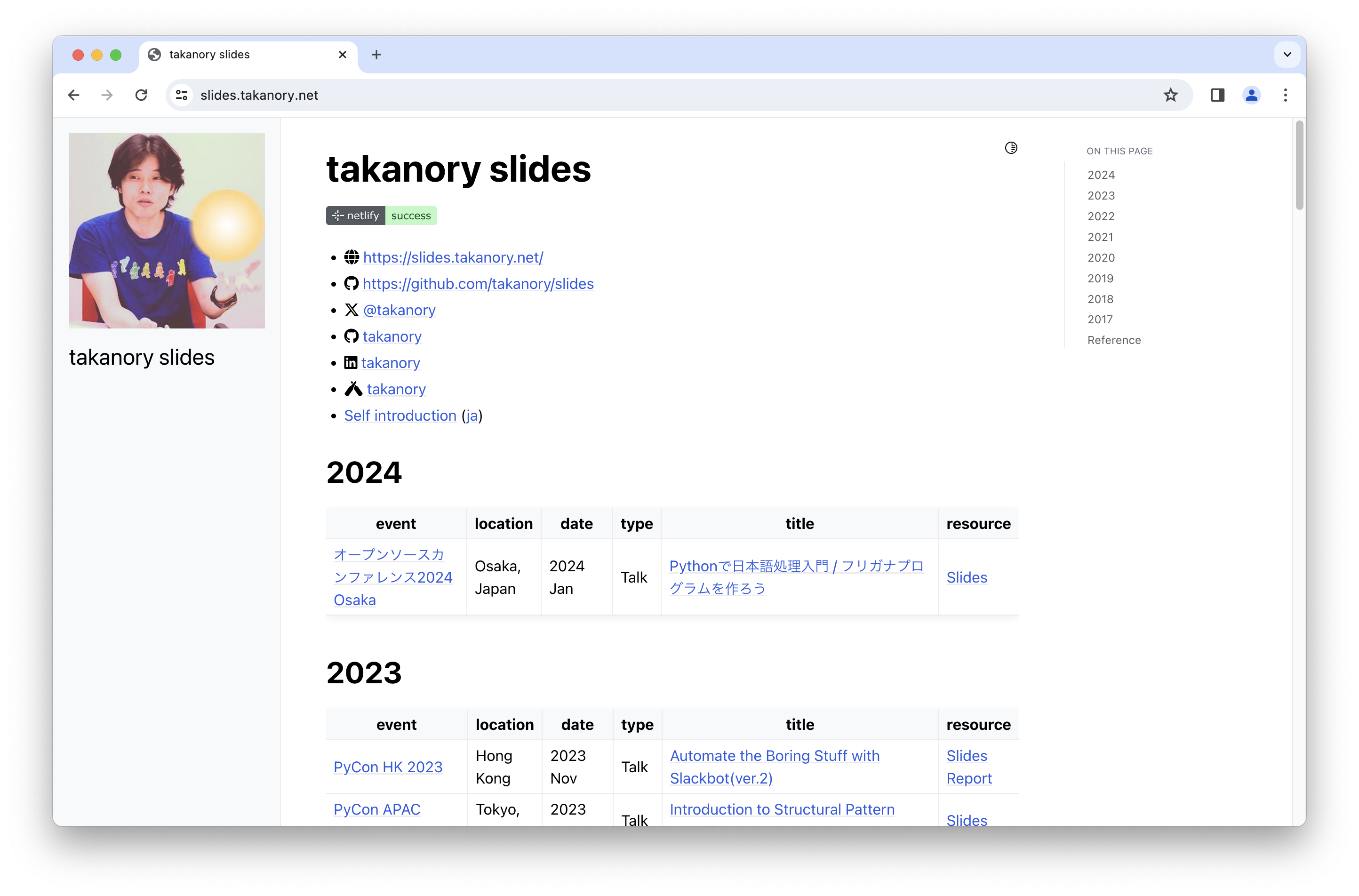Viewport: 1359px width, 896px height.
Task: Open Chrome's three-dot menu
Action: coord(1285,95)
